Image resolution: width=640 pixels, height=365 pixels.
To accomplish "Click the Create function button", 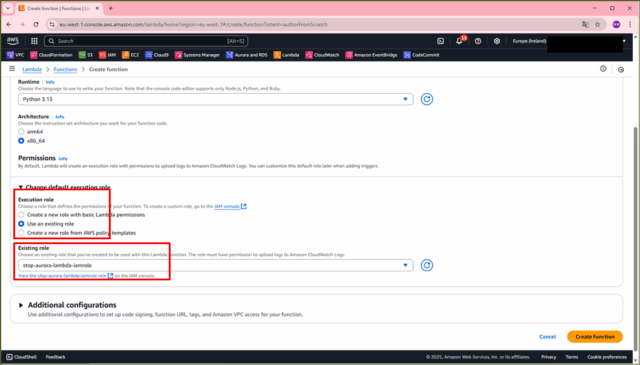I will click(595, 337).
